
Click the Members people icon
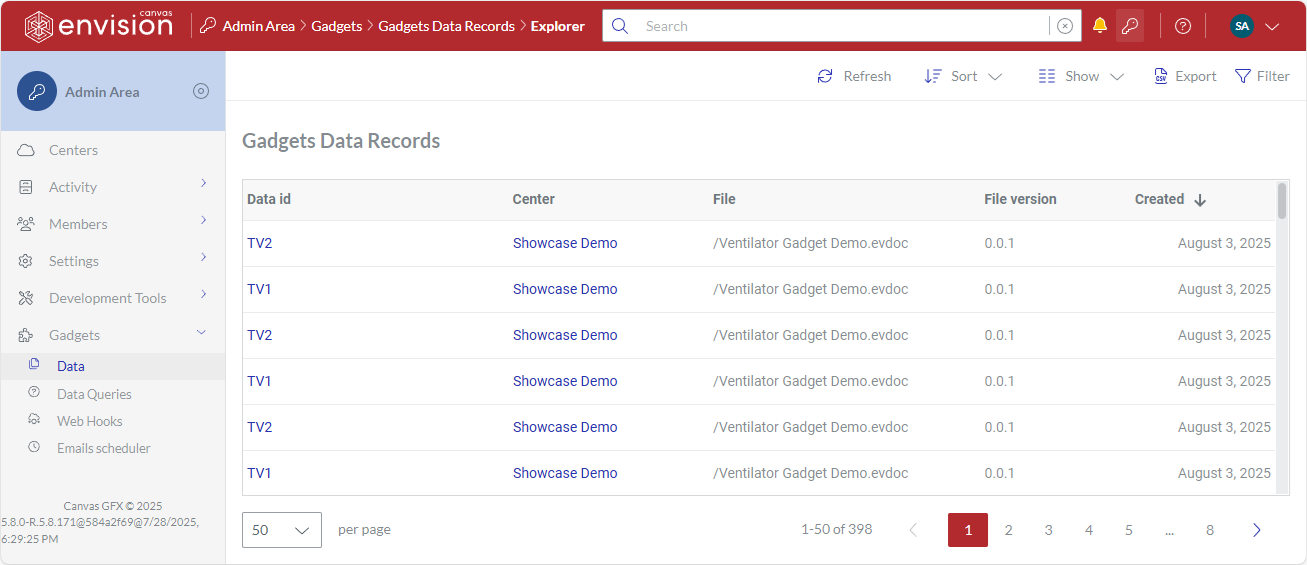(26, 224)
